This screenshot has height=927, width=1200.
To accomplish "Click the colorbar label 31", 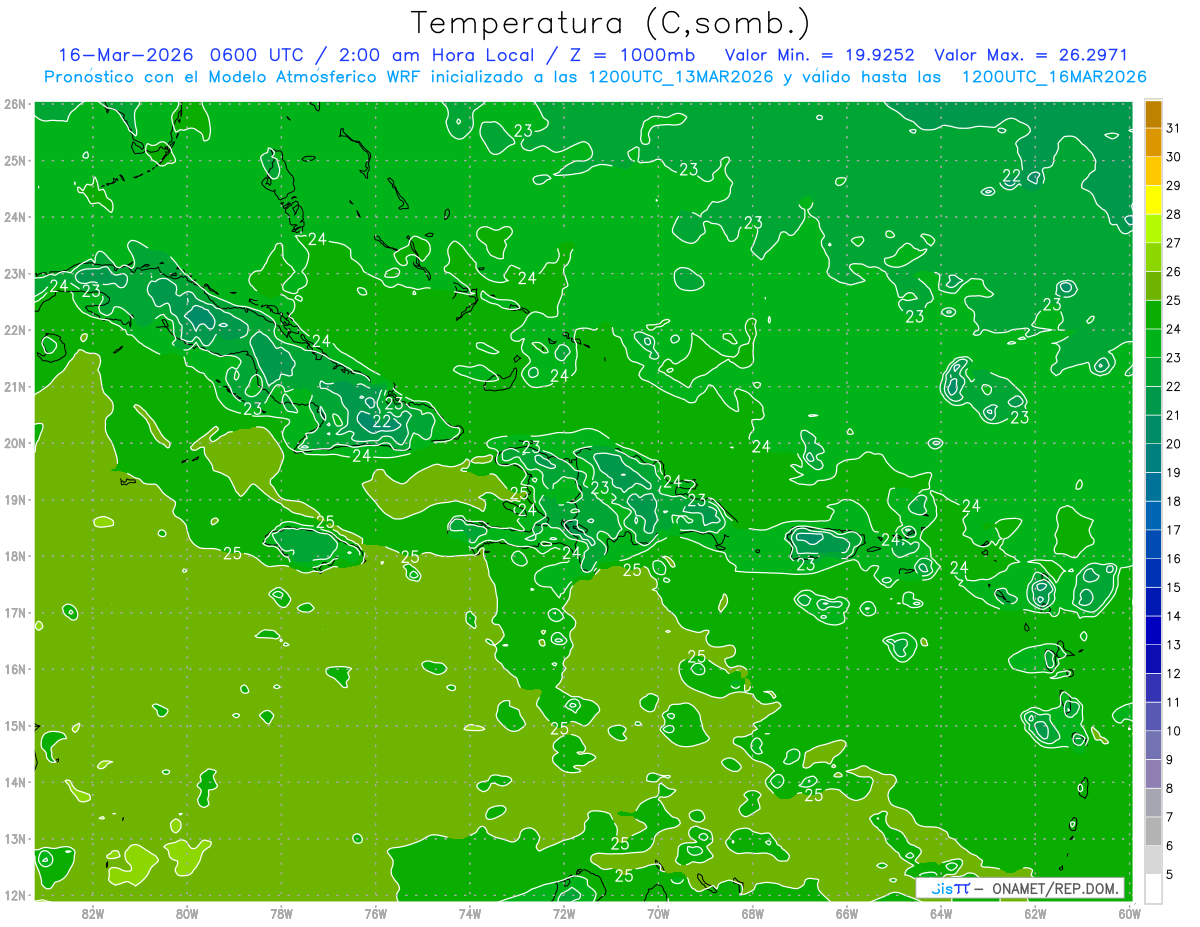I will click(x=1173, y=128).
